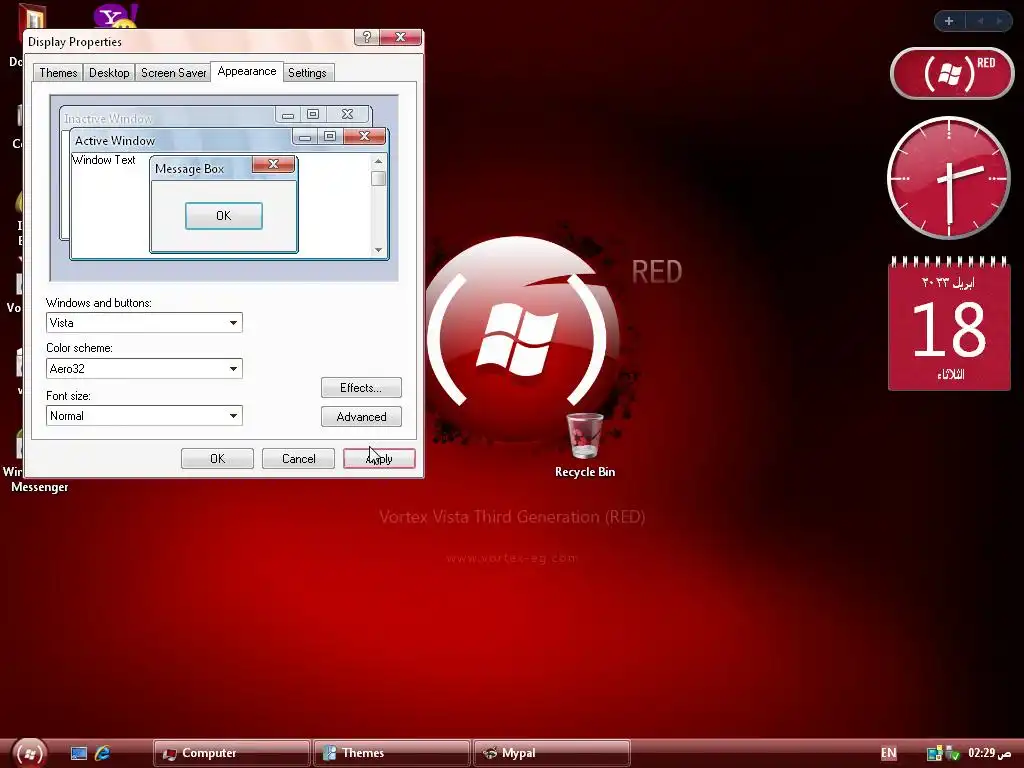Screen dimensions: 1024x768
Task: Click the EN language indicator
Action: (x=889, y=753)
